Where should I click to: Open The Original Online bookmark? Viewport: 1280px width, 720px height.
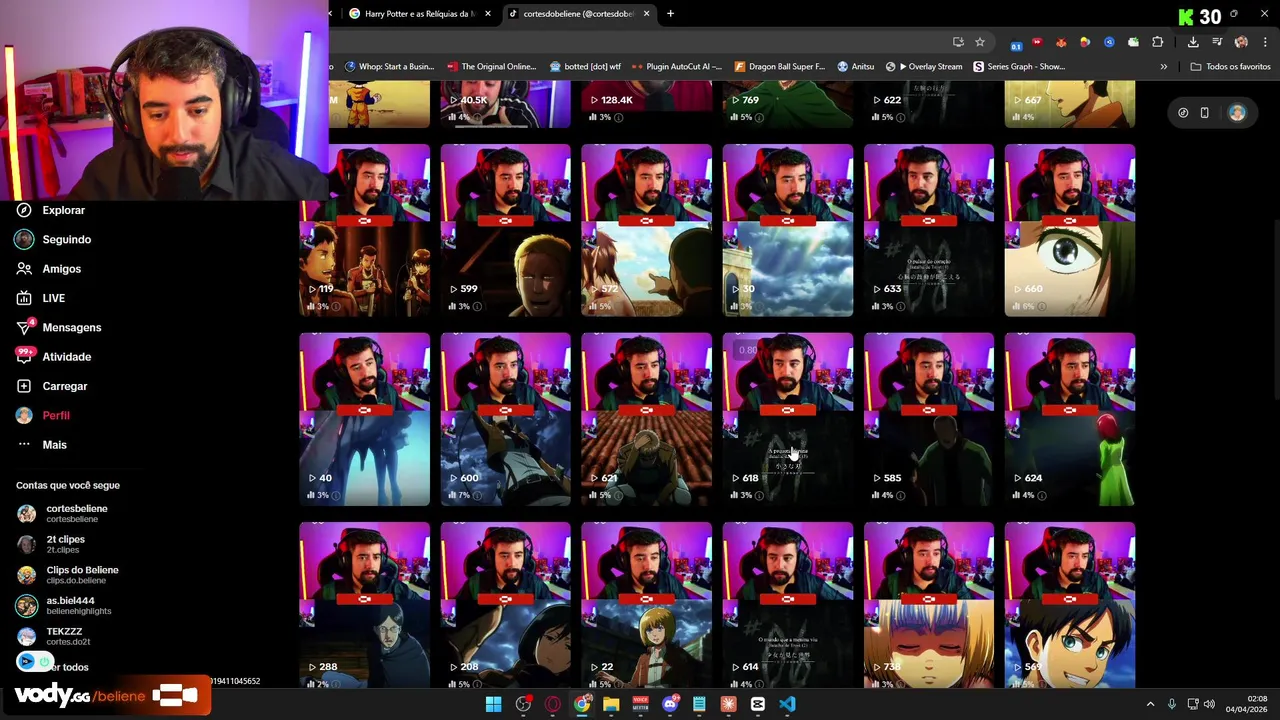click(x=492, y=67)
